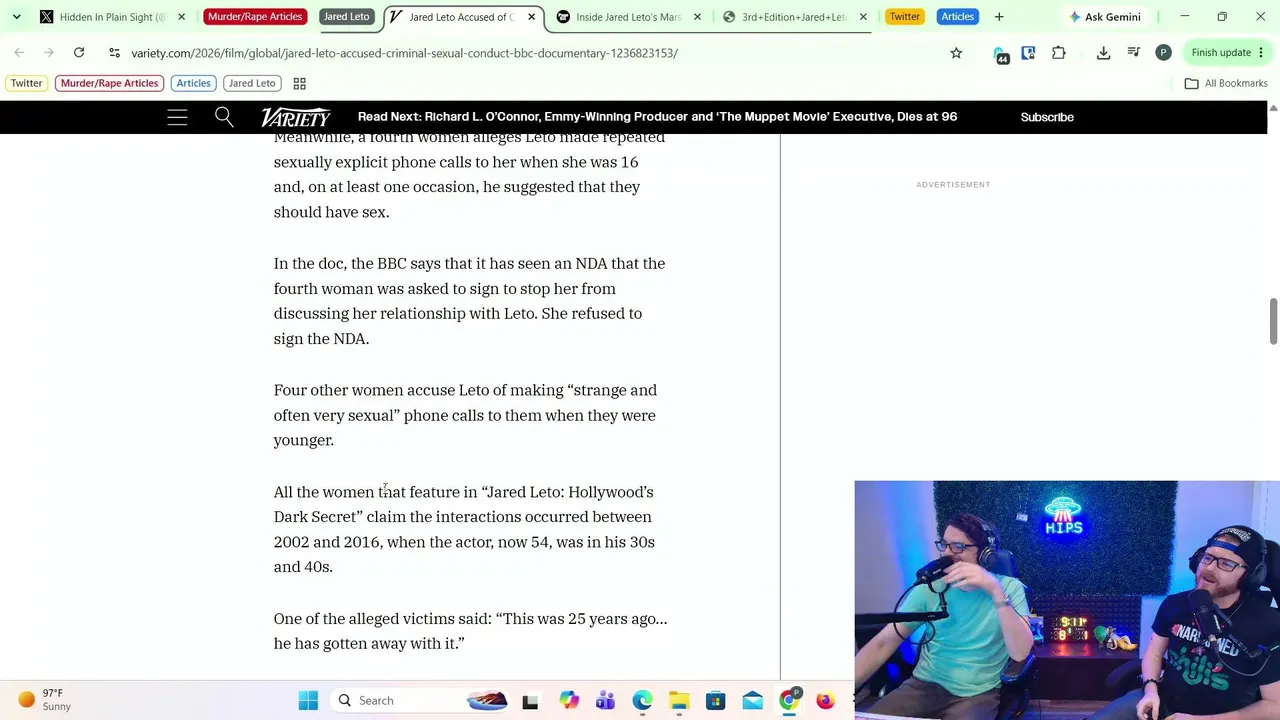The width and height of the screenshot is (1280, 720).
Task: Open the Twitter saved tab group in bookmarks bar
Action: pos(27,84)
